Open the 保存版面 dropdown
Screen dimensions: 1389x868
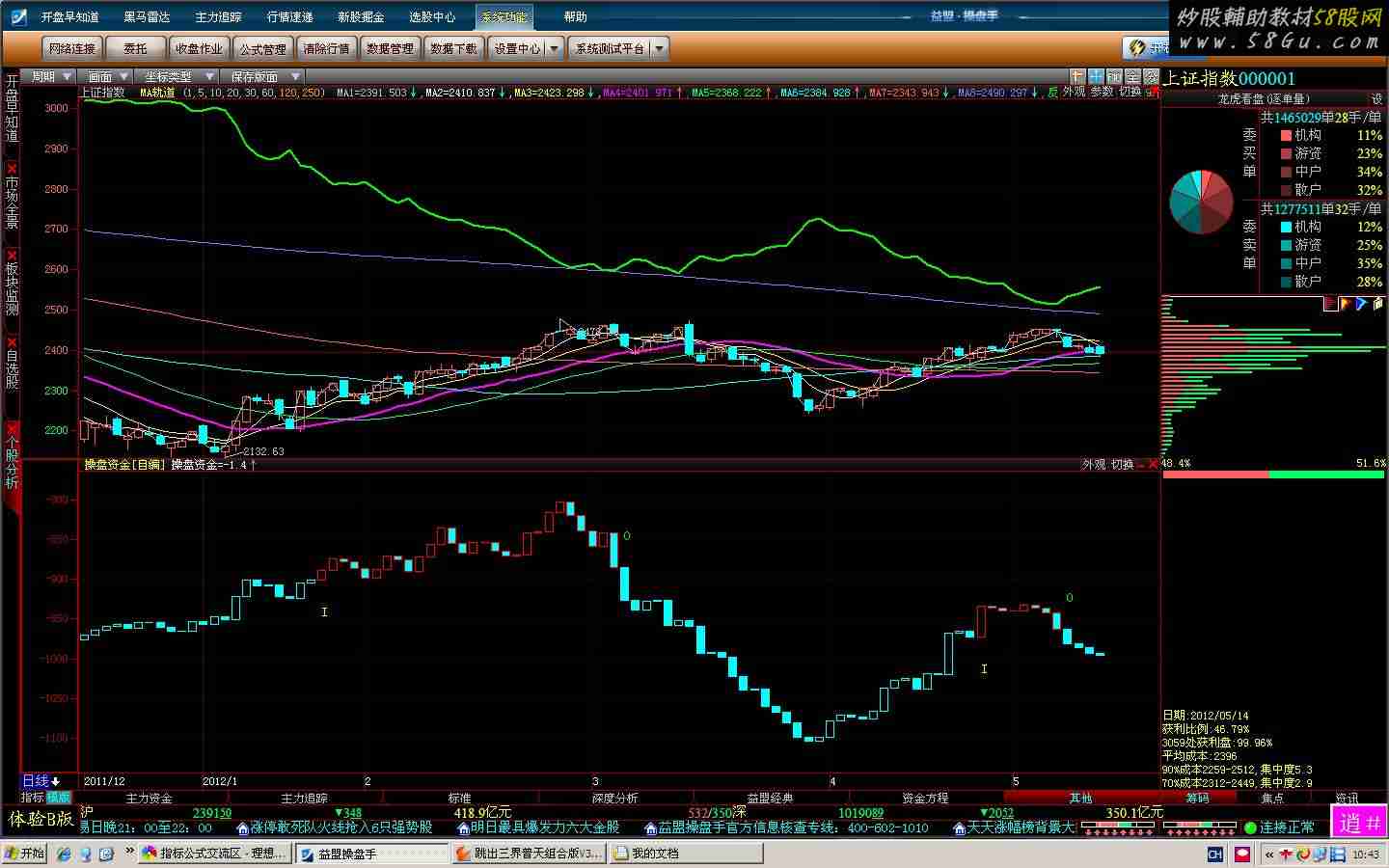[x=261, y=76]
